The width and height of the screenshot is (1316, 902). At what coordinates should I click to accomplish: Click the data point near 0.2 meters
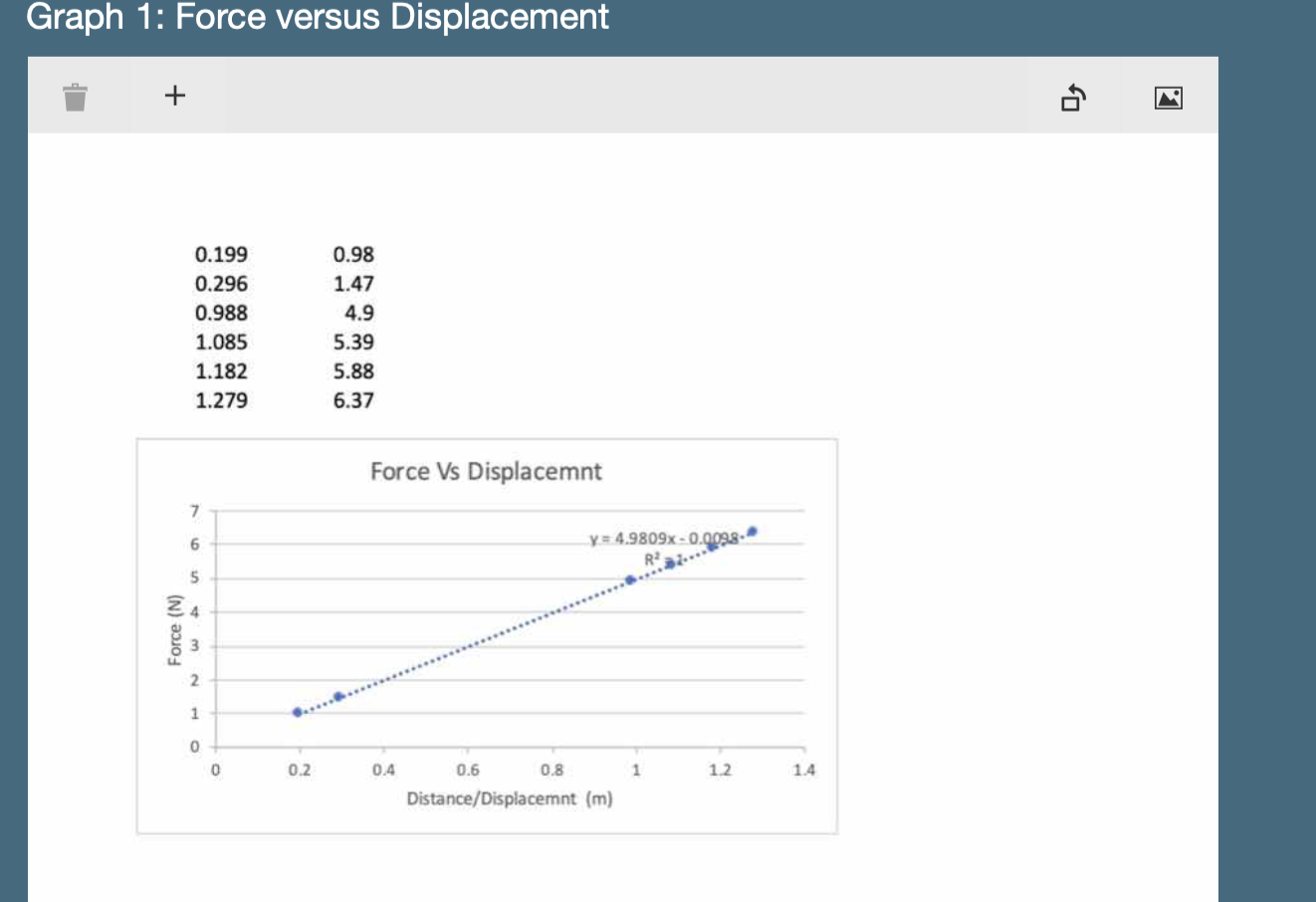coord(296,712)
